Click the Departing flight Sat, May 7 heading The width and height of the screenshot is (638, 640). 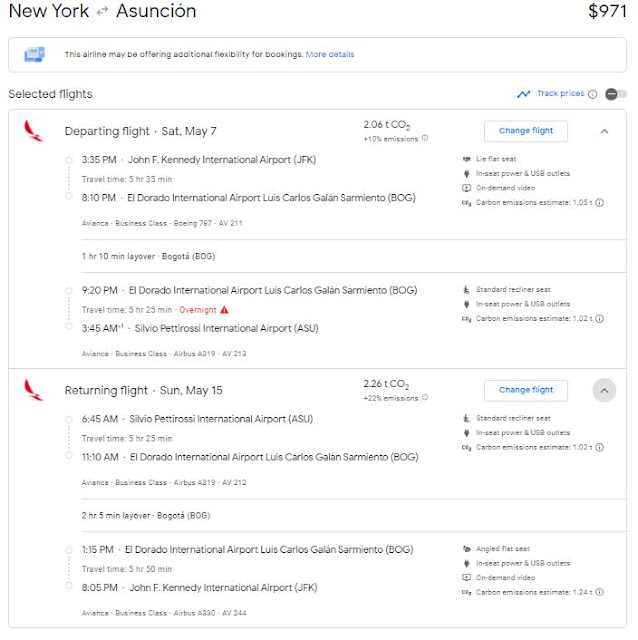pyautogui.click(x=140, y=131)
